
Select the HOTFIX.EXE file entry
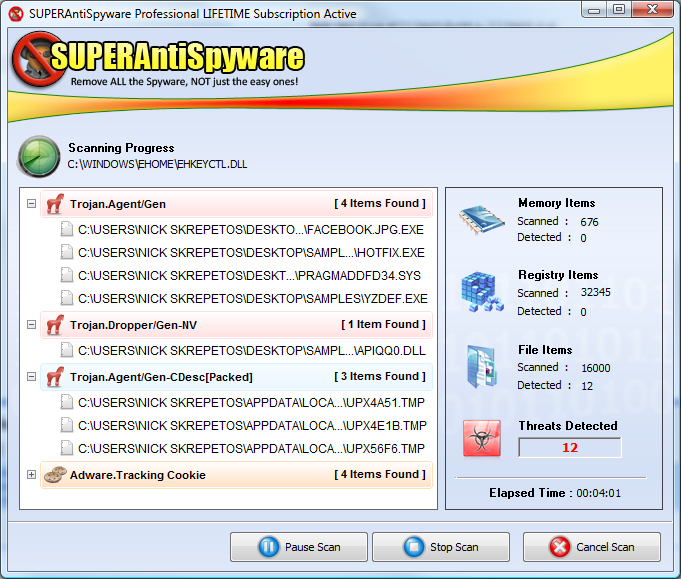pyautogui.click(x=251, y=252)
